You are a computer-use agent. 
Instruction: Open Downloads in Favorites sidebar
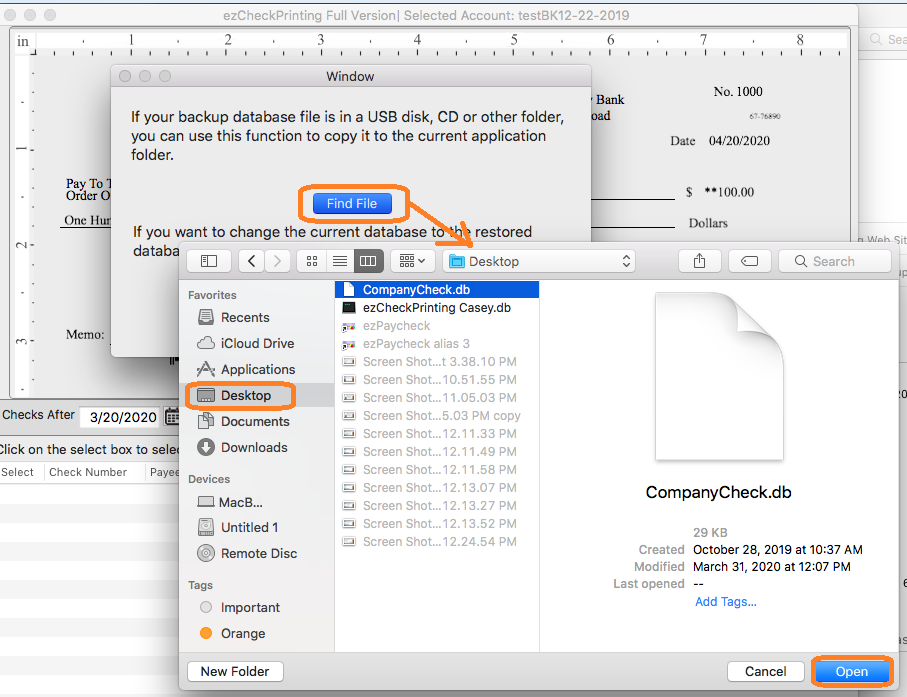pyautogui.click(x=254, y=447)
